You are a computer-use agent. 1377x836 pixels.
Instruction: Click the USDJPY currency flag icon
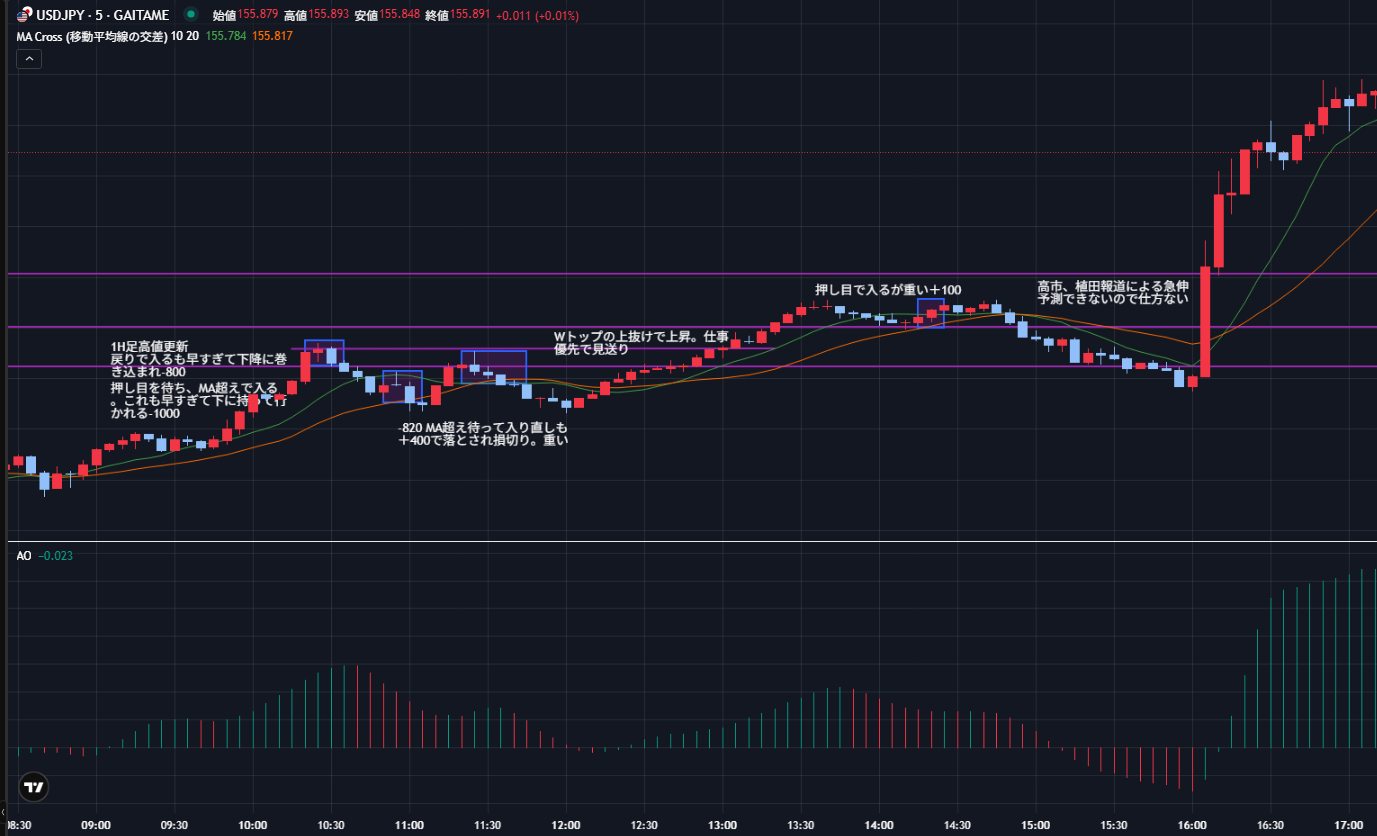[23, 15]
